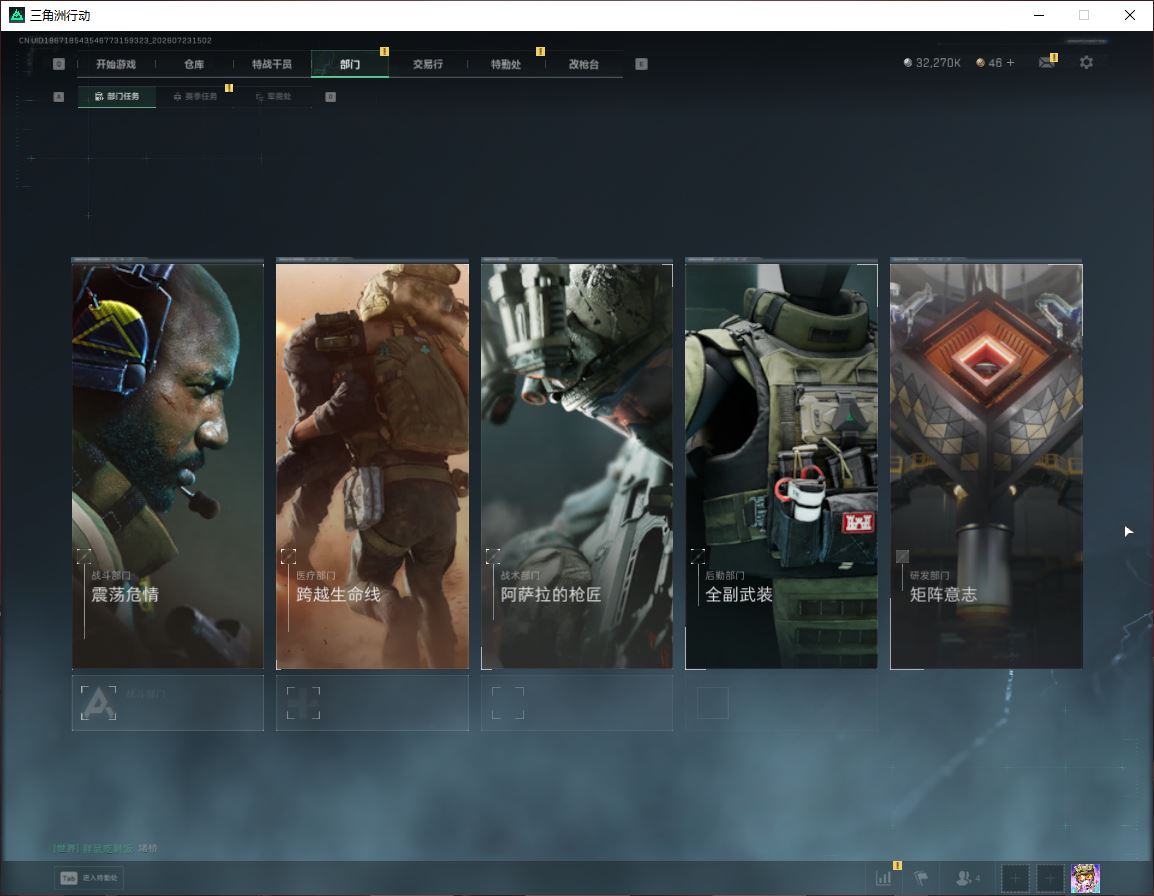Click the A key hint beside 部门任务
1154x896 pixels.
point(59,96)
